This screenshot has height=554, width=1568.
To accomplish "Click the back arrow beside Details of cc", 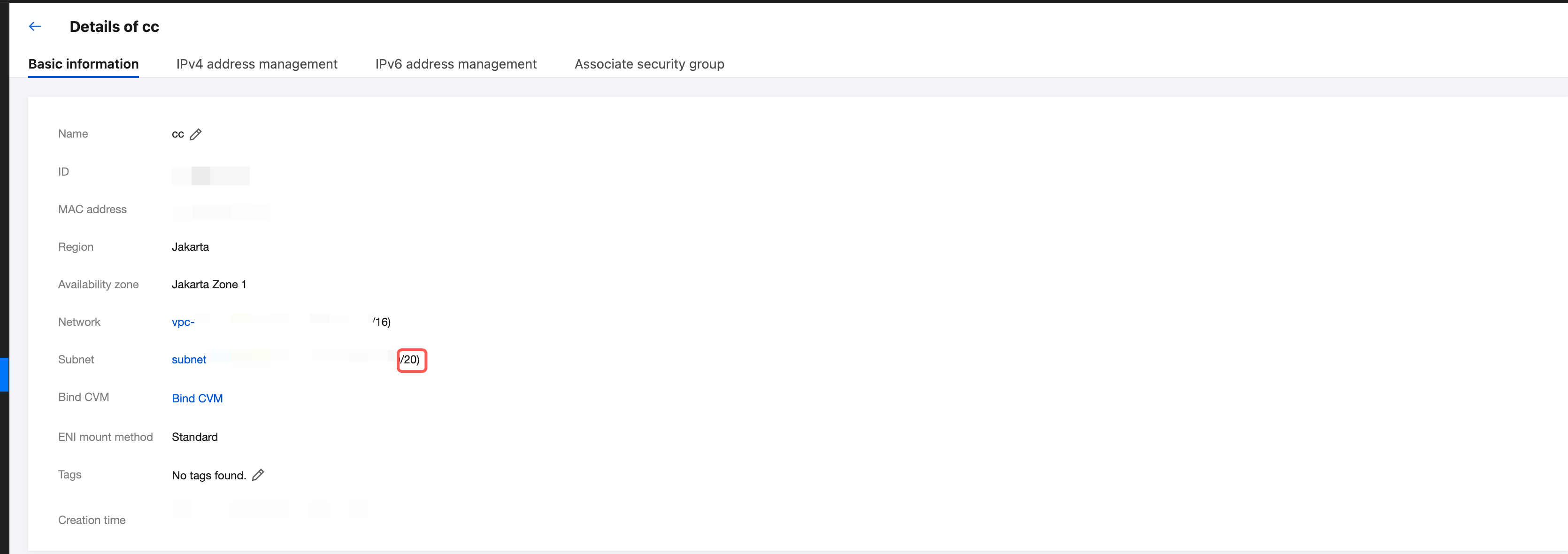I will pyautogui.click(x=35, y=26).
